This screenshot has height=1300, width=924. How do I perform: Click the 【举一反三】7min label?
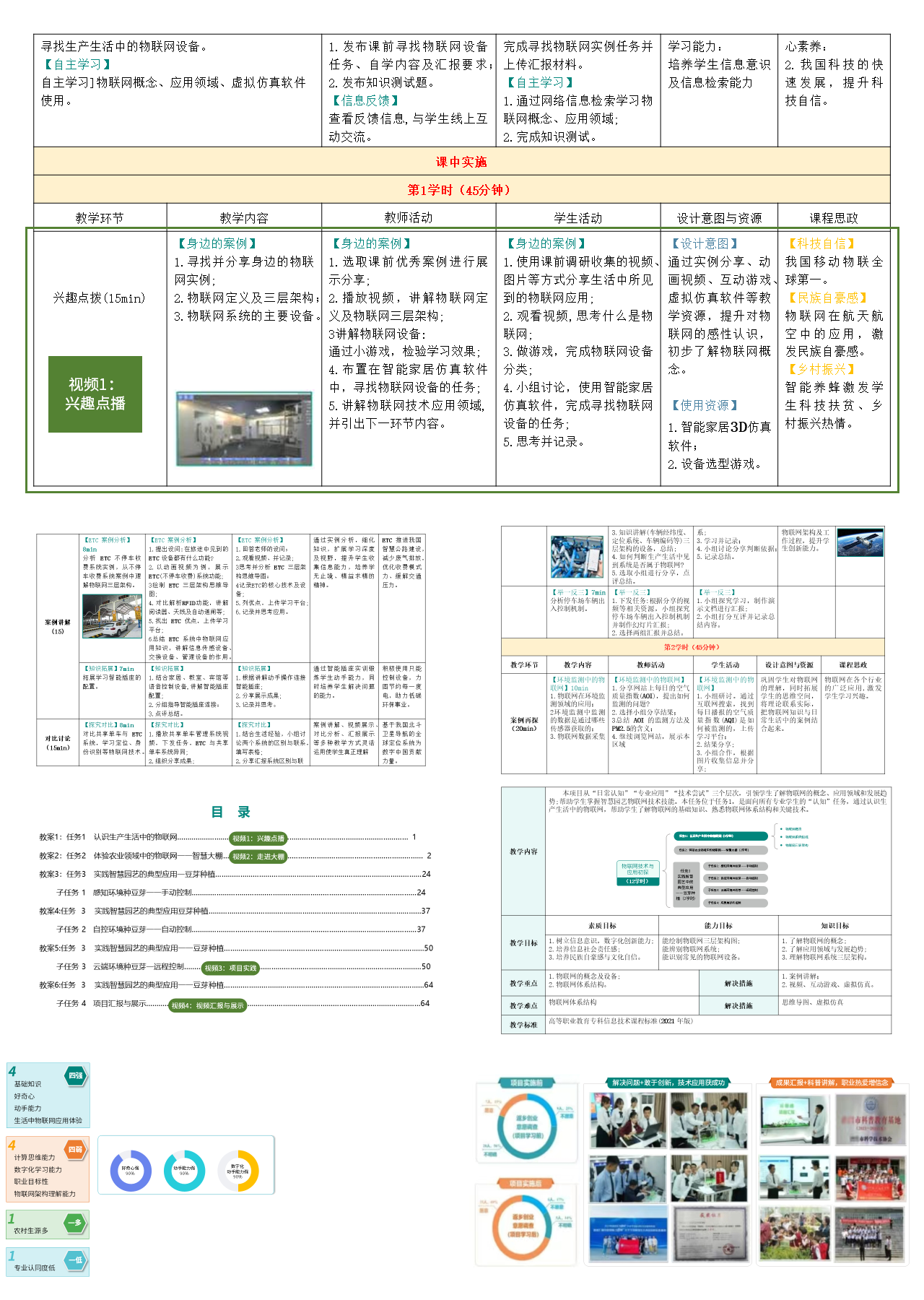point(578,592)
